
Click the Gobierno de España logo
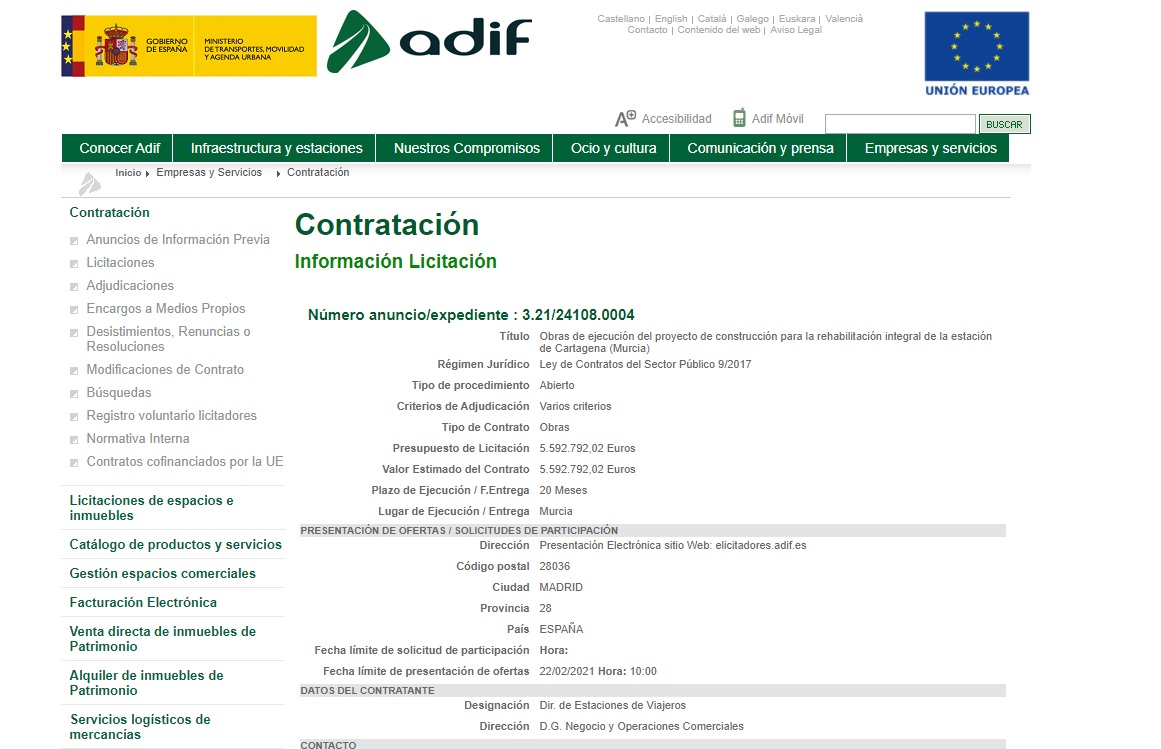click(189, 46)
